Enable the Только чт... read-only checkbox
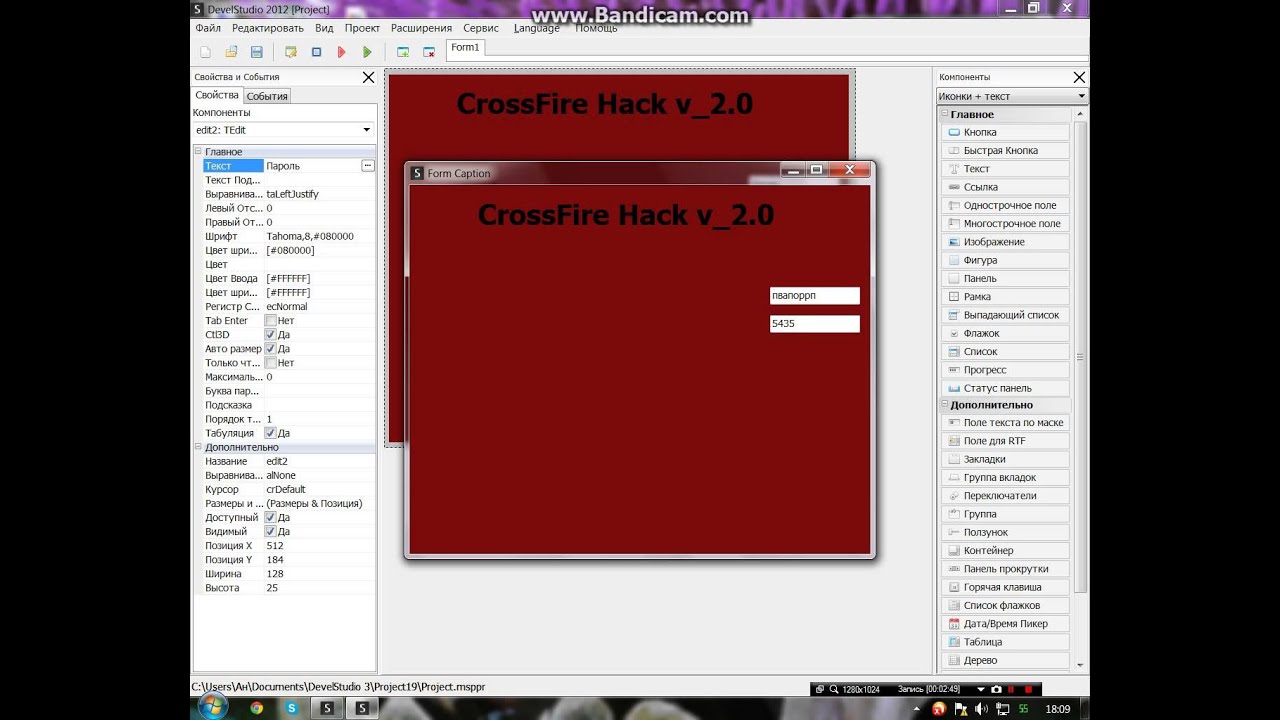 pos(270,363)
